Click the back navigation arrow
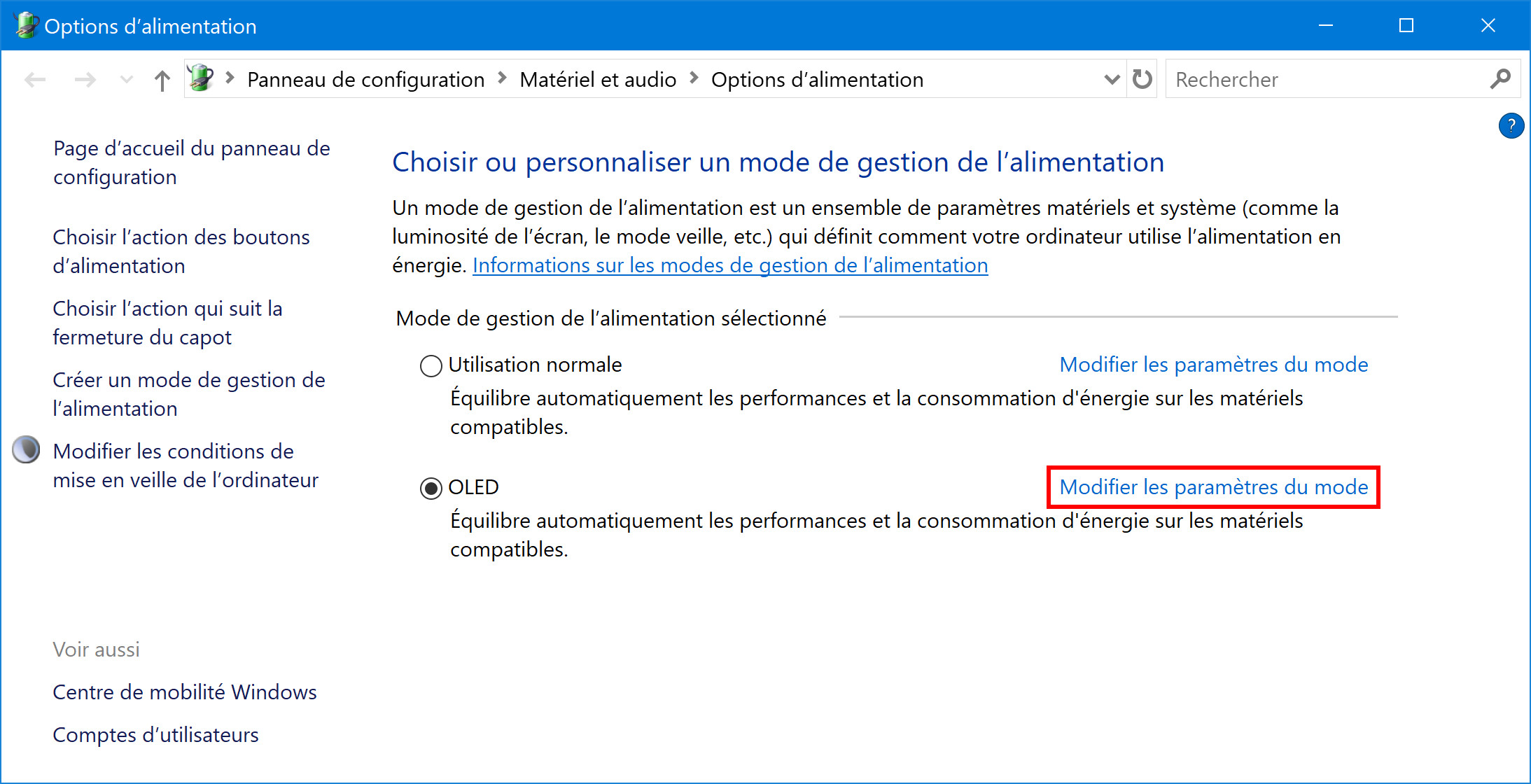The image size is (1531, 784). (x=35, y=80)
